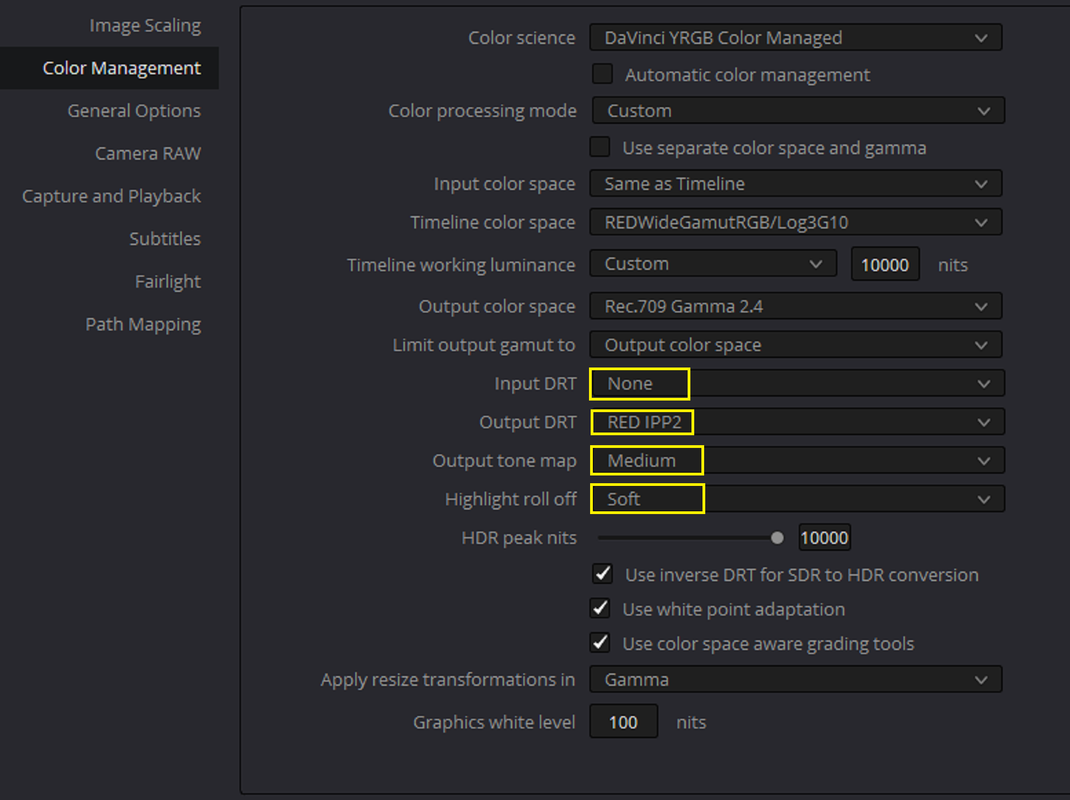Open the Input color space dropdown
This screenshot has width=1070, height=800.
coord(796,184)
